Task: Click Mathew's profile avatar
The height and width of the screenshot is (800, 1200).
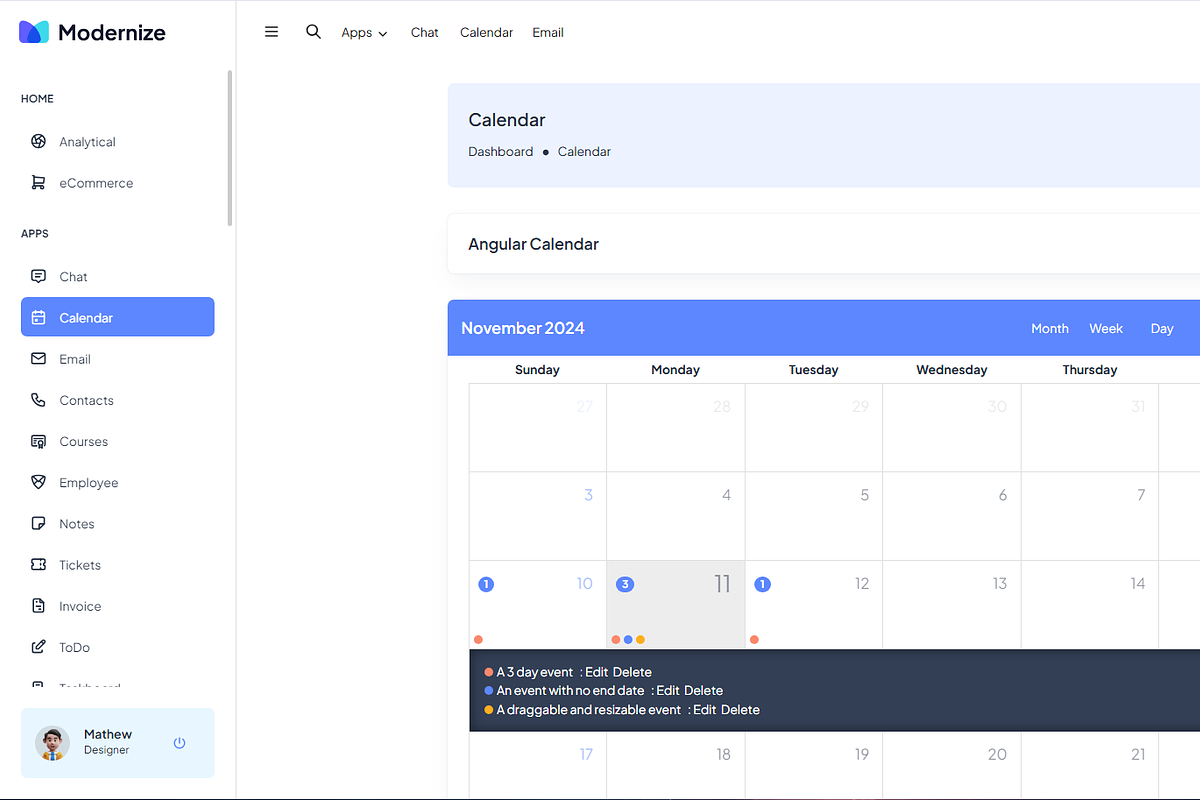Action: tap(52, 742)
